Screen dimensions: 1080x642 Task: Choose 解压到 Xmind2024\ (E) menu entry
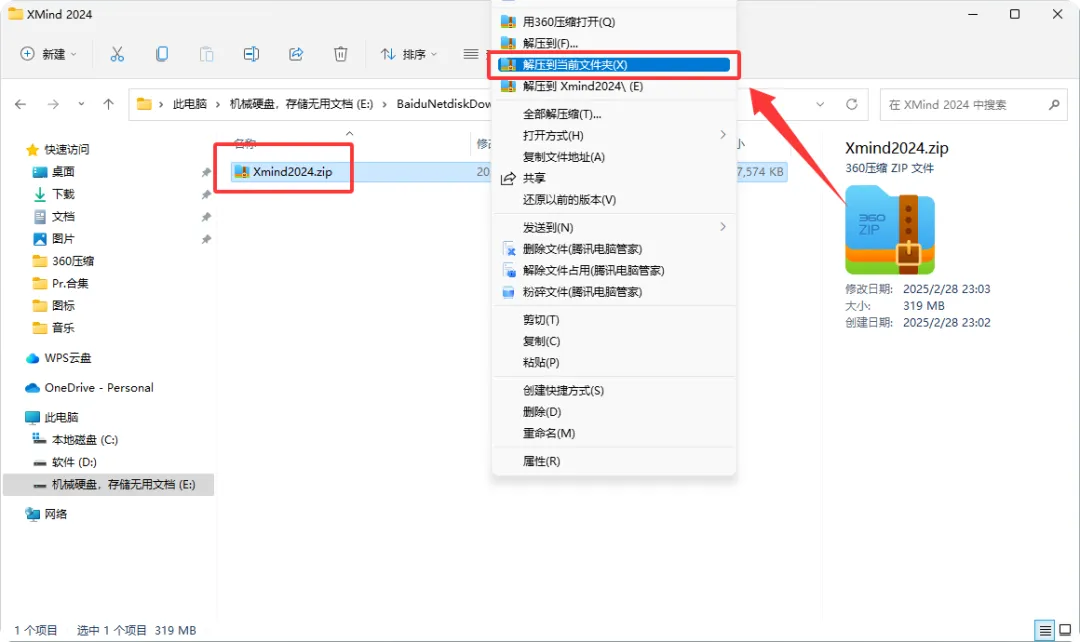point(614,86)
